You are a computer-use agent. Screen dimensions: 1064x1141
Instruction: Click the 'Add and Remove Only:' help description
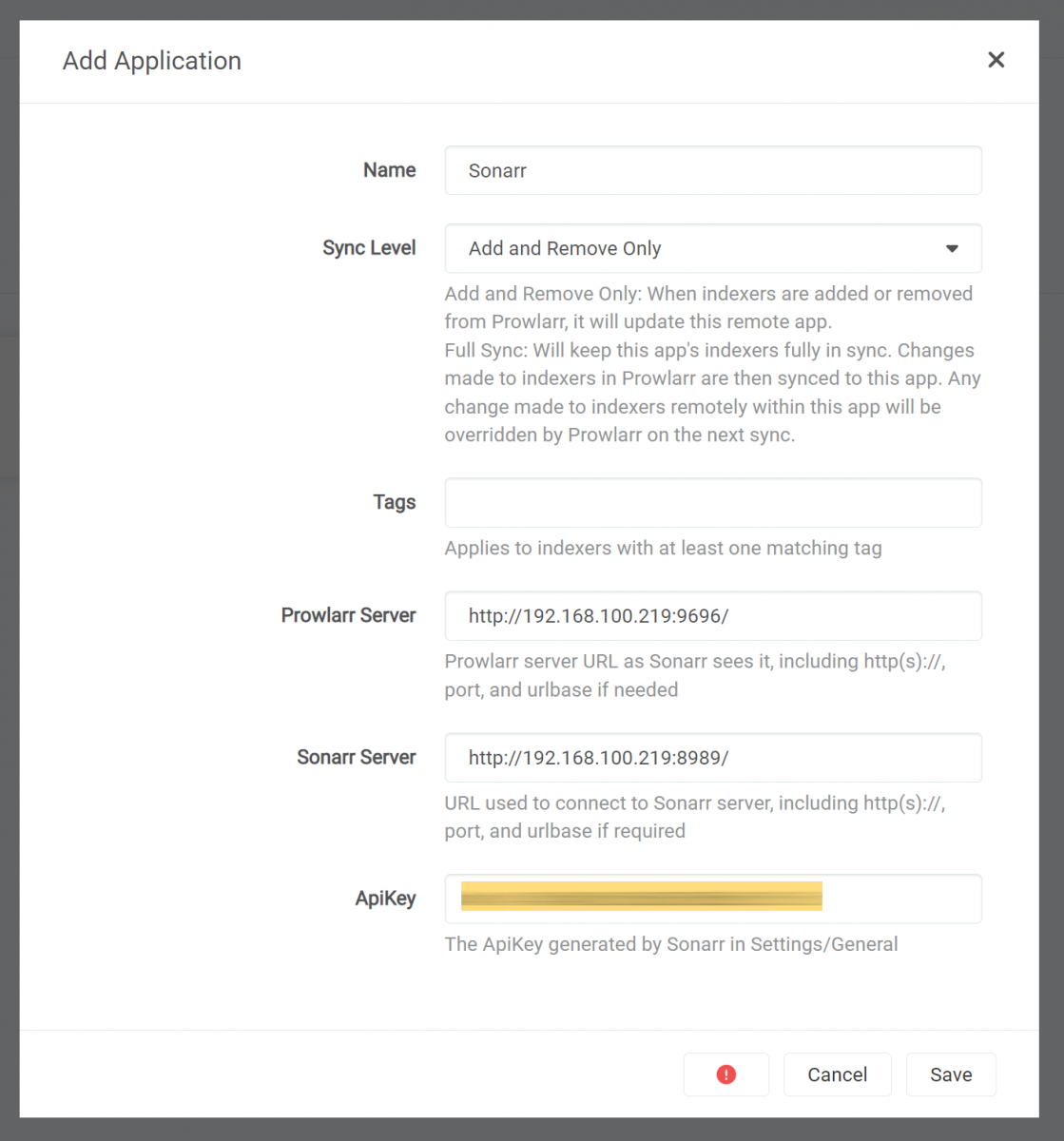708,307
